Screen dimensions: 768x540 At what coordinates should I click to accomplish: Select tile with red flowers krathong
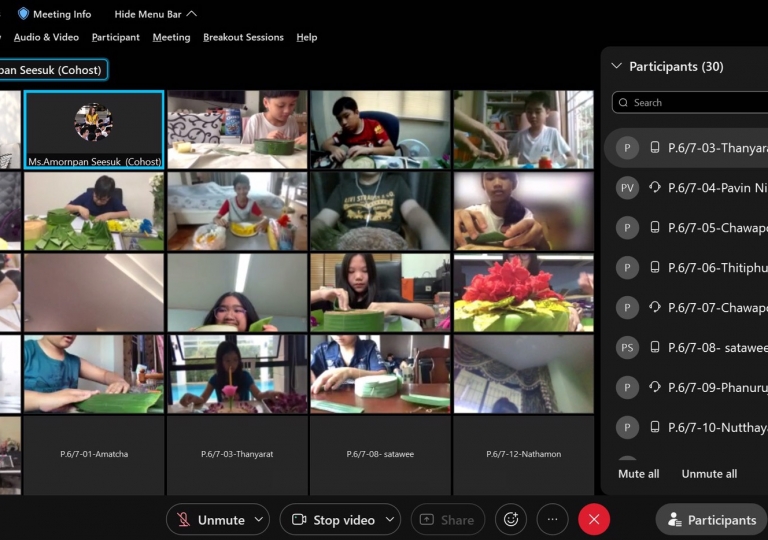(x=524, y=293)
